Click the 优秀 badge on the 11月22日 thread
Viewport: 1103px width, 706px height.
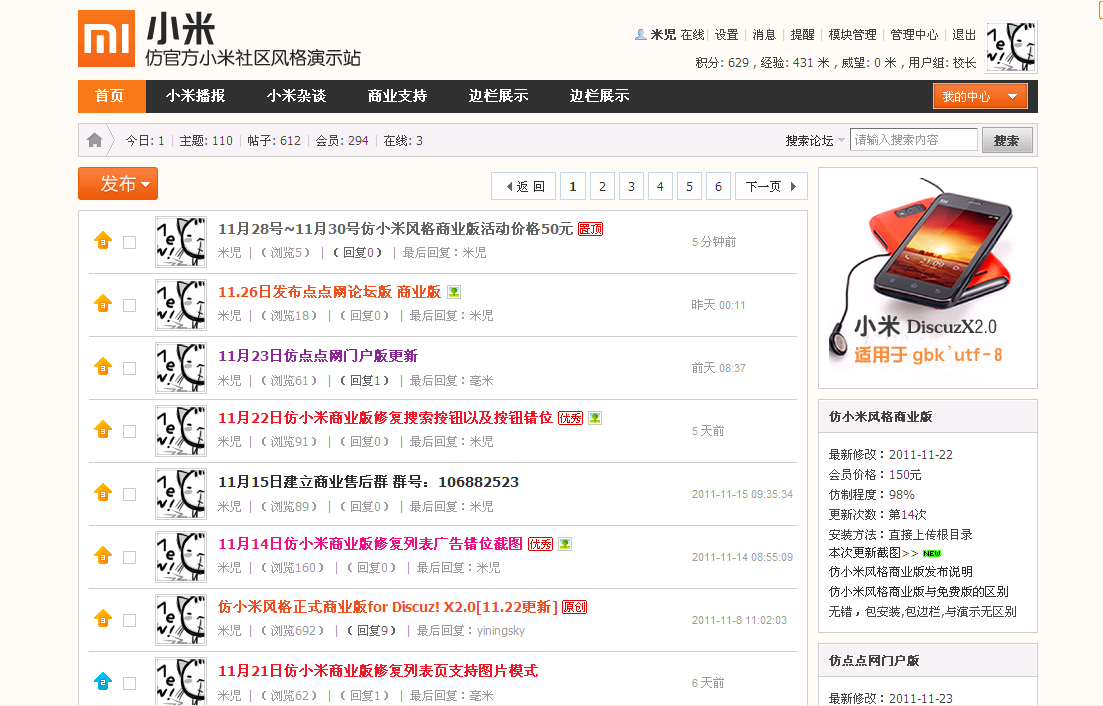point(570,418)
